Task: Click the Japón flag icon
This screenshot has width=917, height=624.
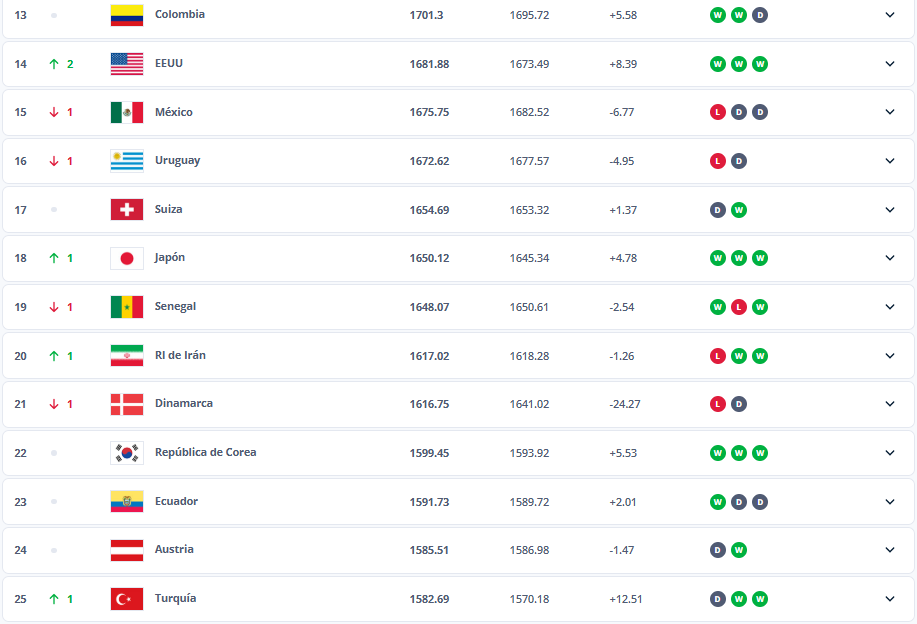Action: pos(127,258)
